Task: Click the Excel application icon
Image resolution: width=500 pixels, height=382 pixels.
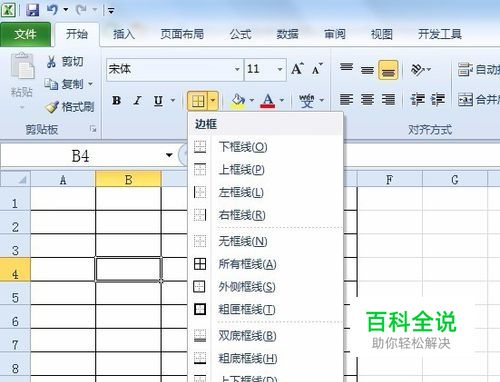Action: (8, 10)
